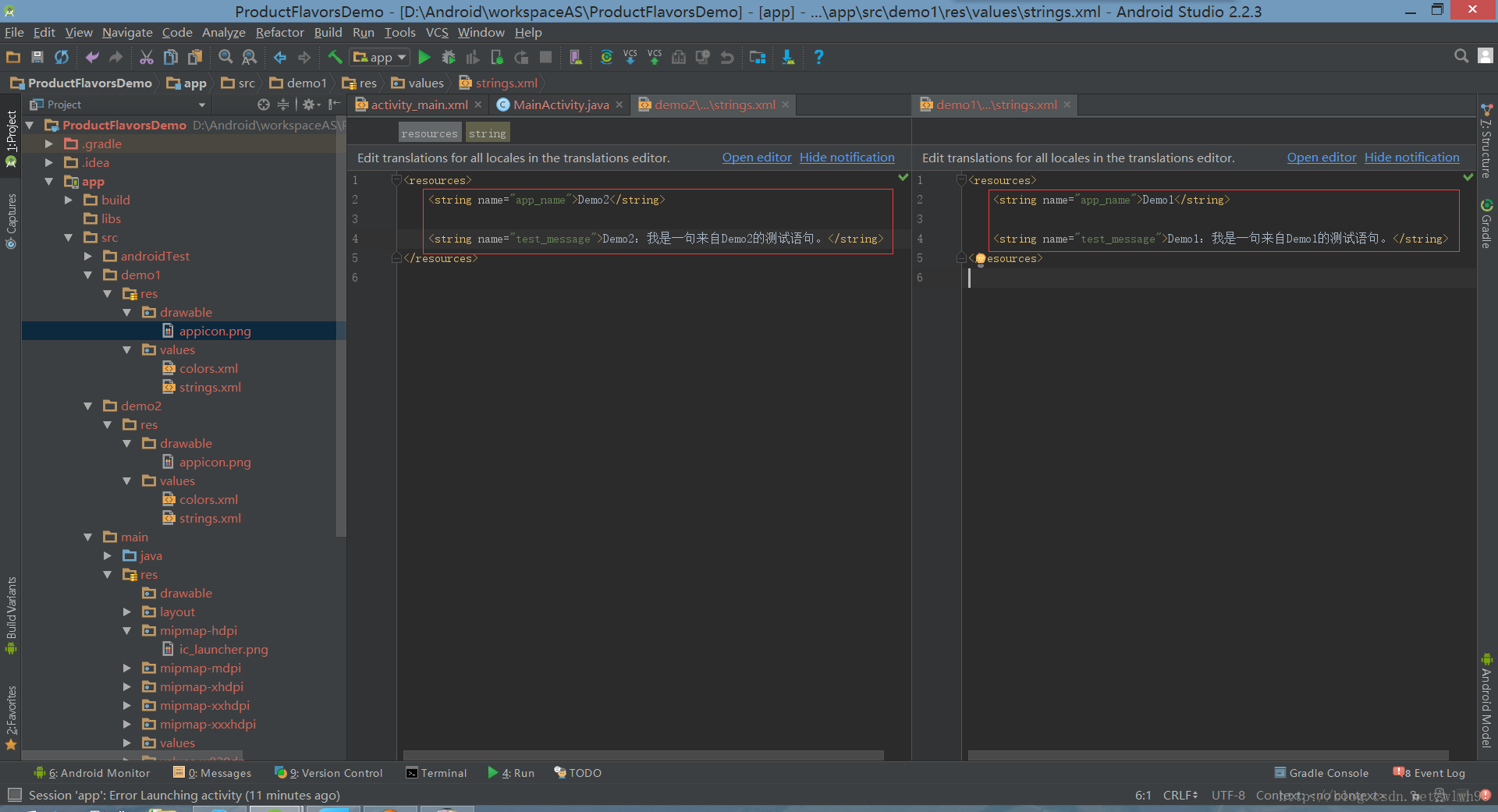
Task: Expand the mipmap-mdpi folder
Action: pyautogui.click(x=127, y=668)
